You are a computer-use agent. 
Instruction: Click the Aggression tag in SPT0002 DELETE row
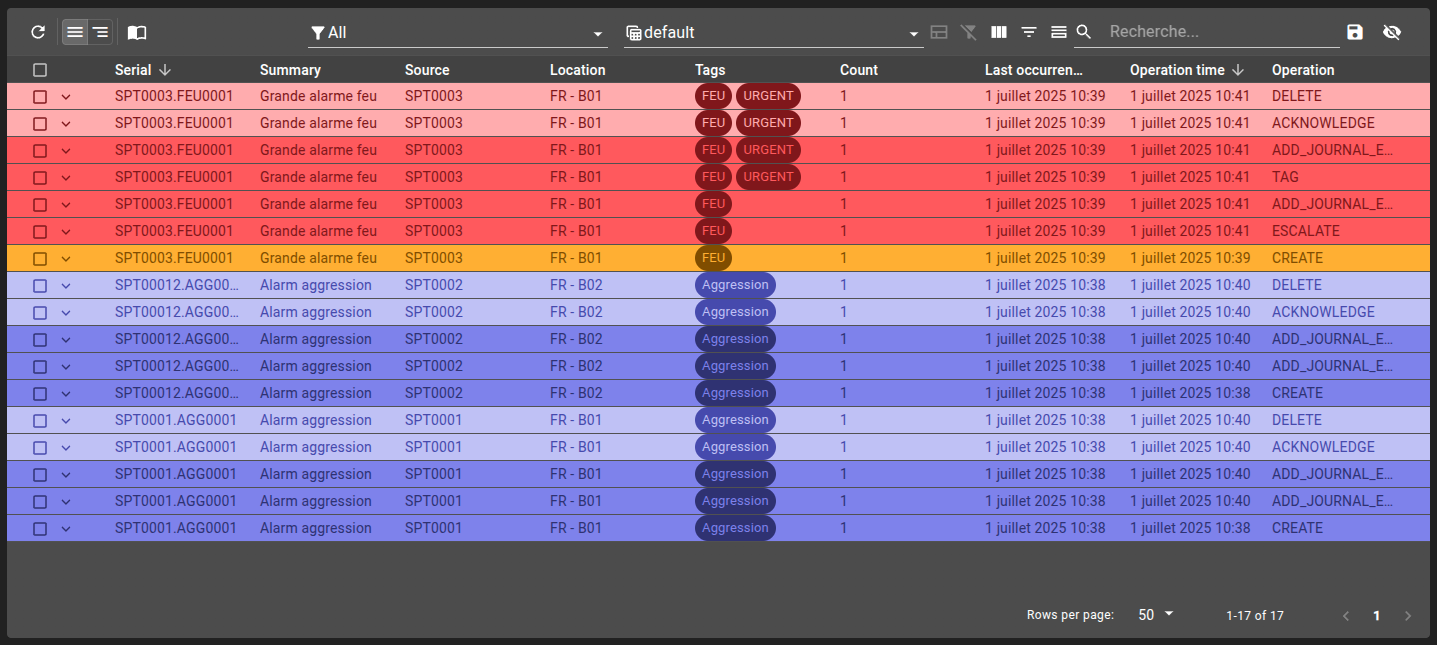[x=735, y=285]
